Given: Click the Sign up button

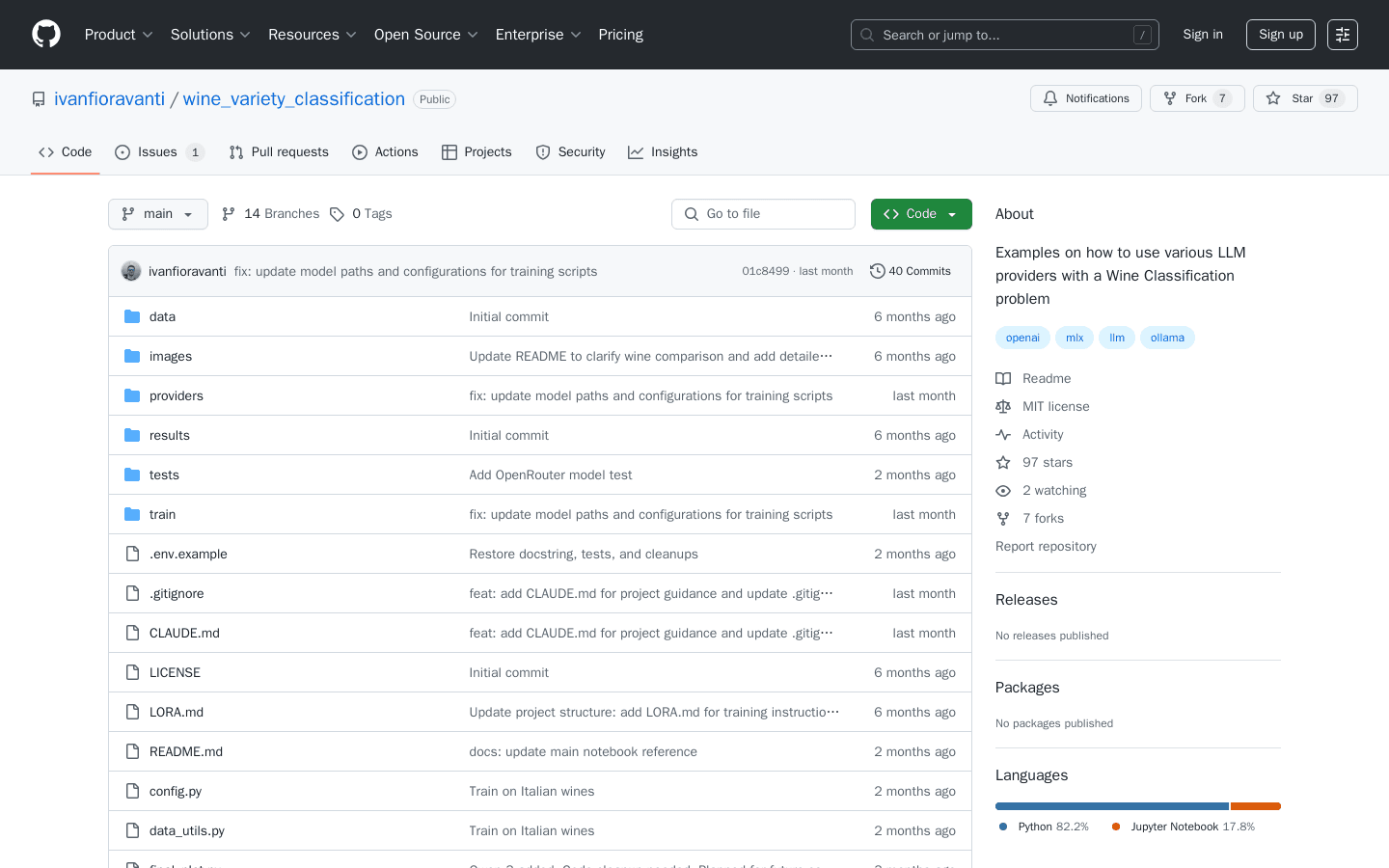Looking at the screenshot, I should [x=1280, y=35].
